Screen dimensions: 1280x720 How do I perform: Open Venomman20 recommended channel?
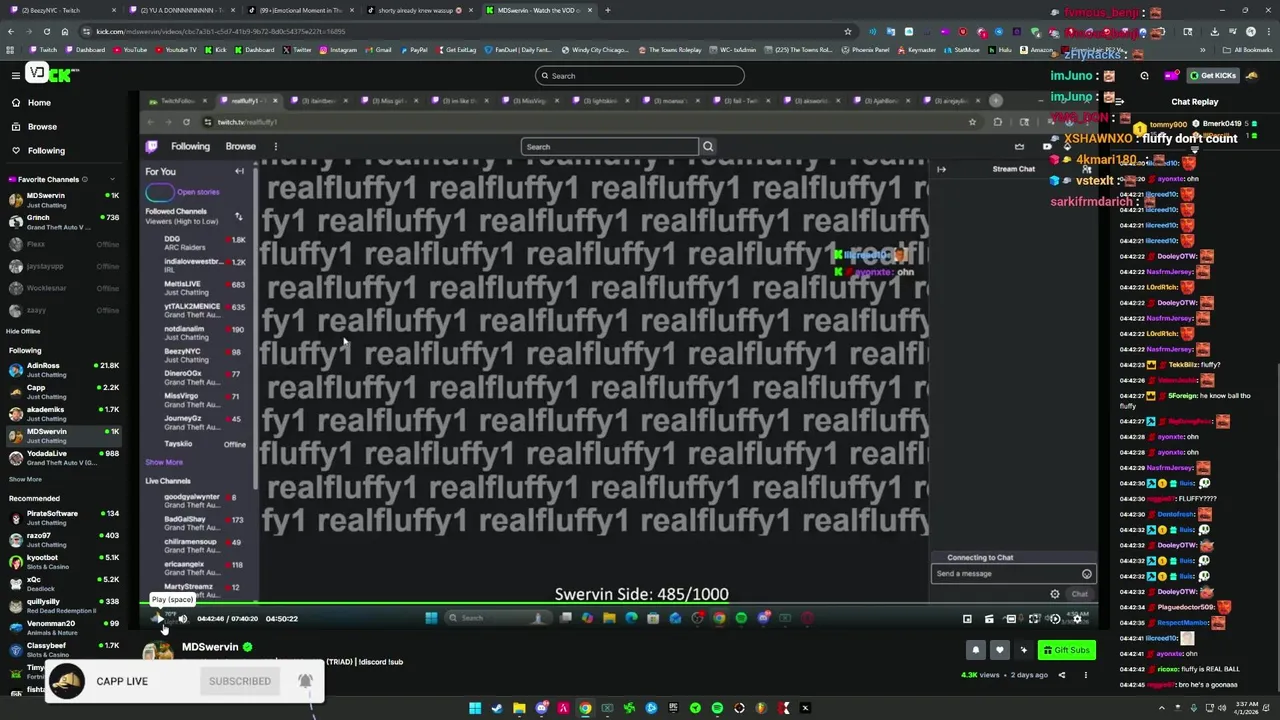(x=64, y=628)
